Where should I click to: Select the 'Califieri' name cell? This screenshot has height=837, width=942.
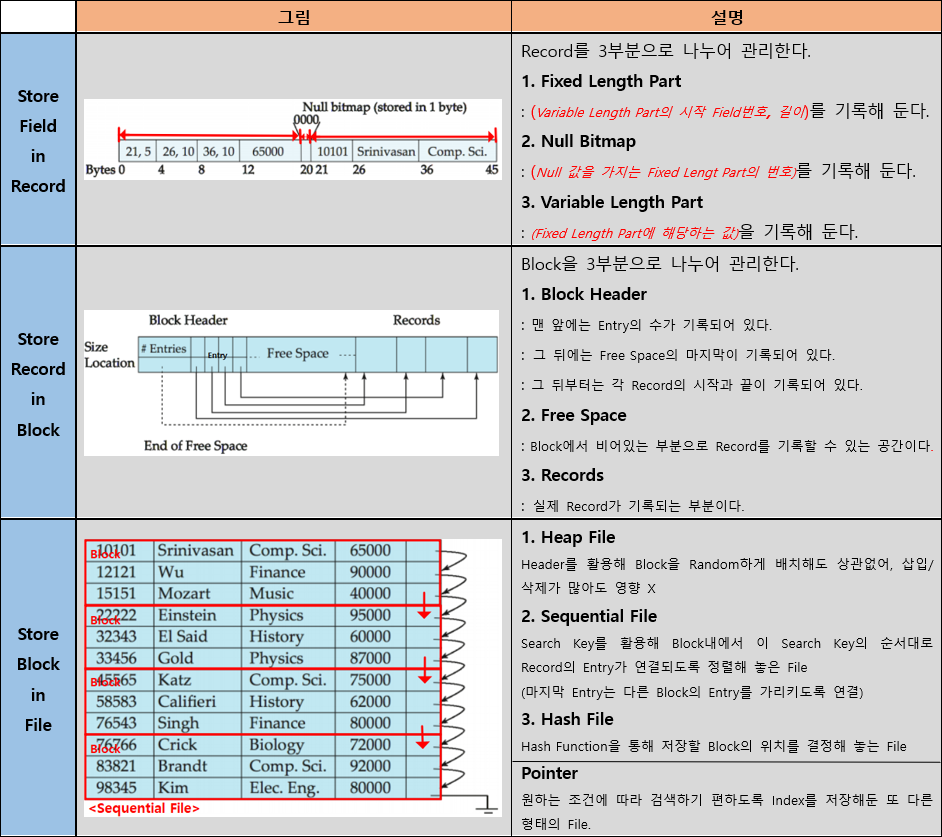coord(198,702)
